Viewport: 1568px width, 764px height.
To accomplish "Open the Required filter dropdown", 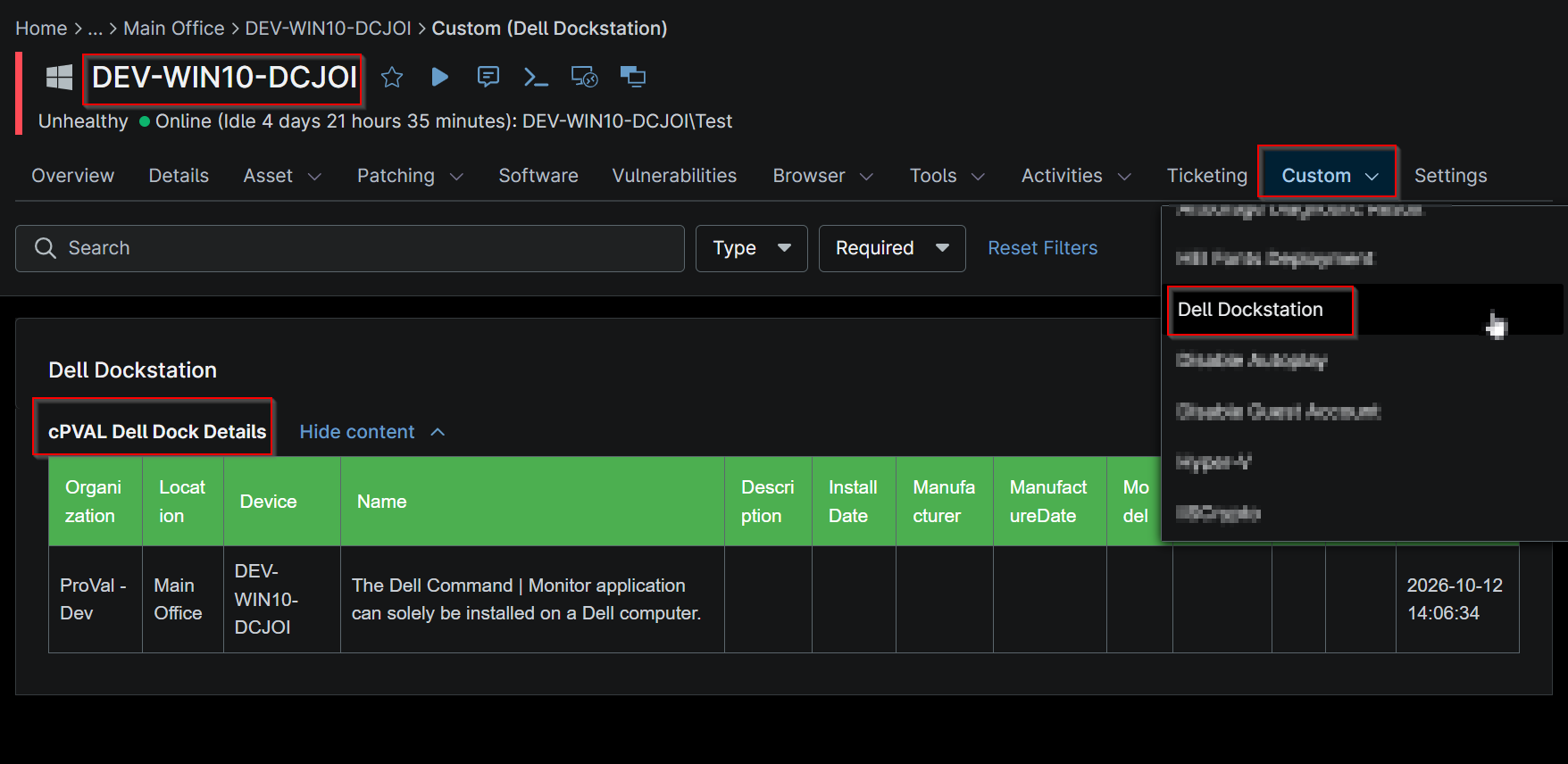I will 892,248.
